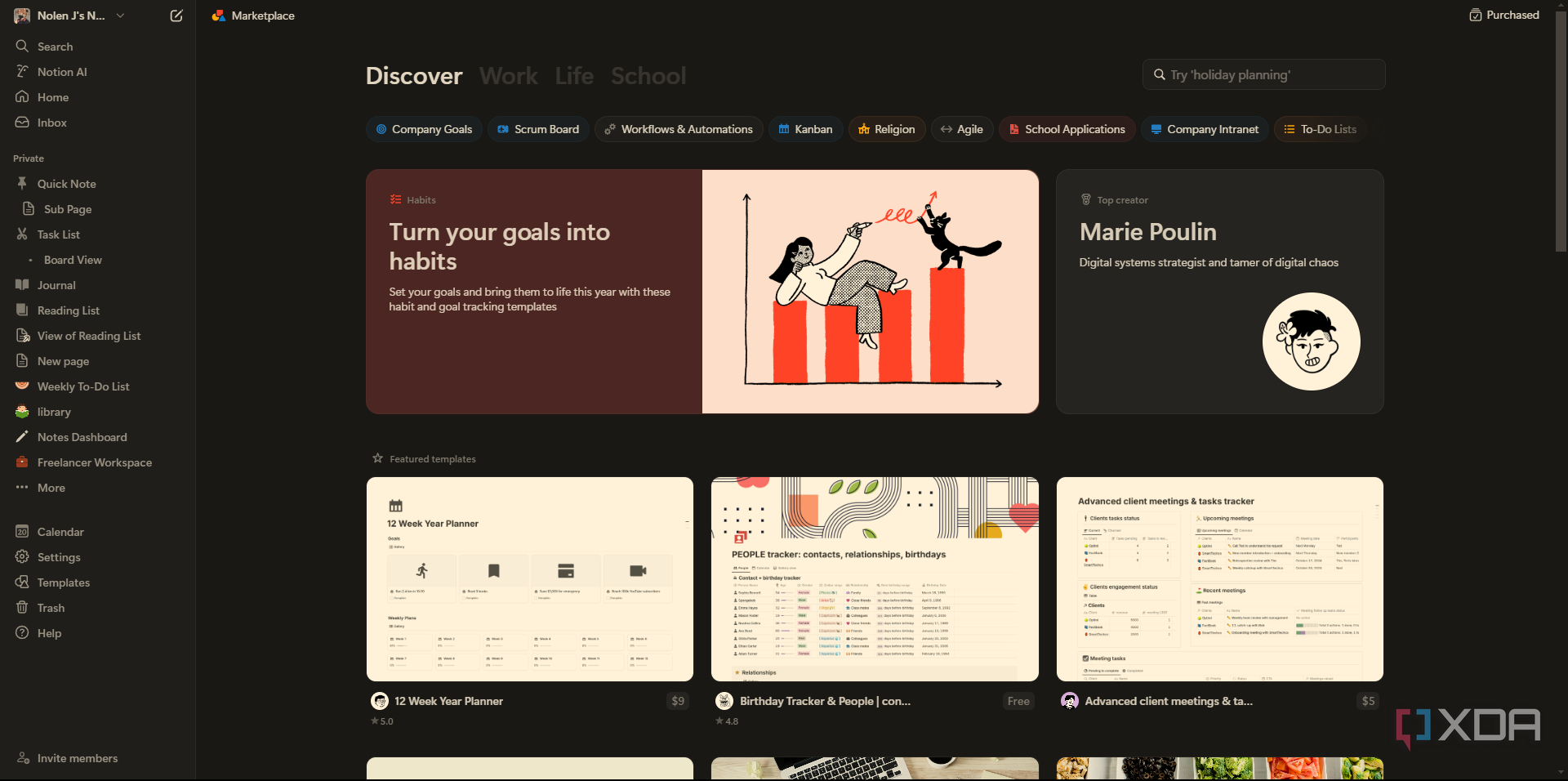Click Birthday Tracker creator avatar
1568x781 pixels.
(x=724, y=701)
